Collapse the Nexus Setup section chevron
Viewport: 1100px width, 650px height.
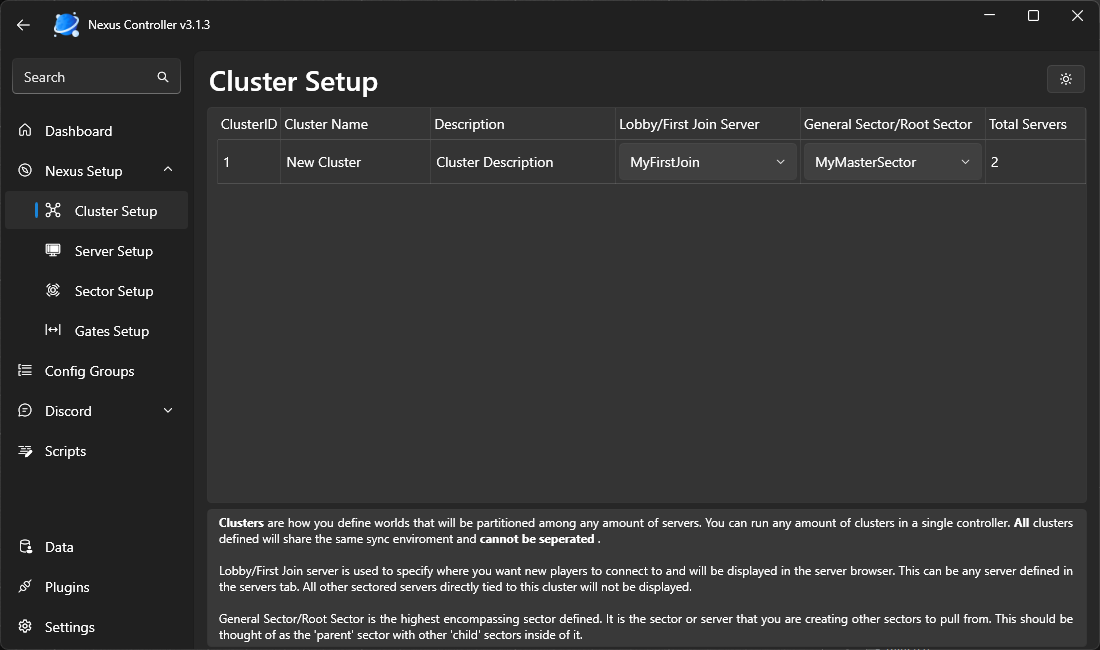pos(167,171)
